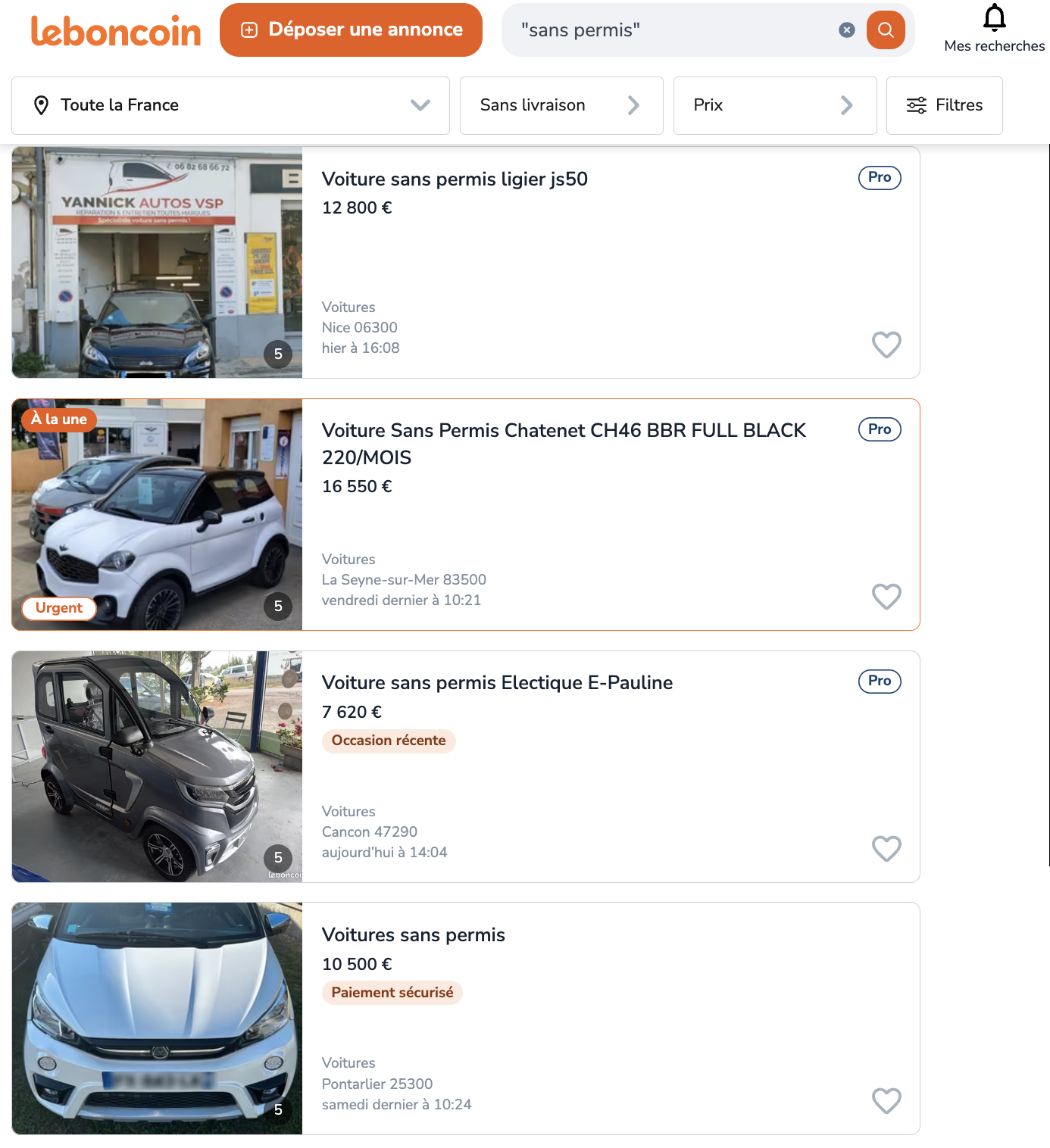Click the leboncoin logo

[x=116, y=31]
